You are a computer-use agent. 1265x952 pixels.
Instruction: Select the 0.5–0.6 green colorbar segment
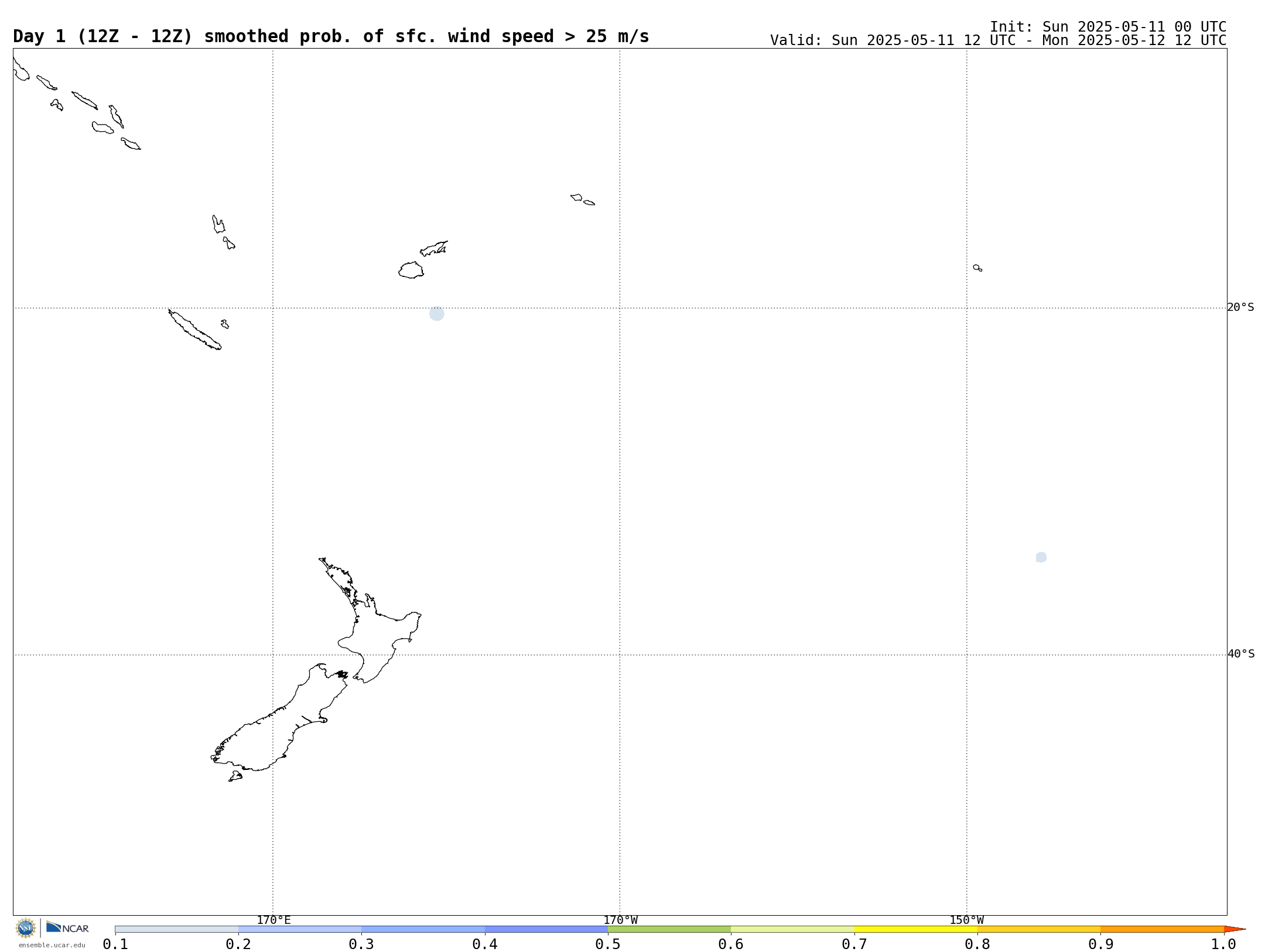pyautogui.click(x=669, y=929)
